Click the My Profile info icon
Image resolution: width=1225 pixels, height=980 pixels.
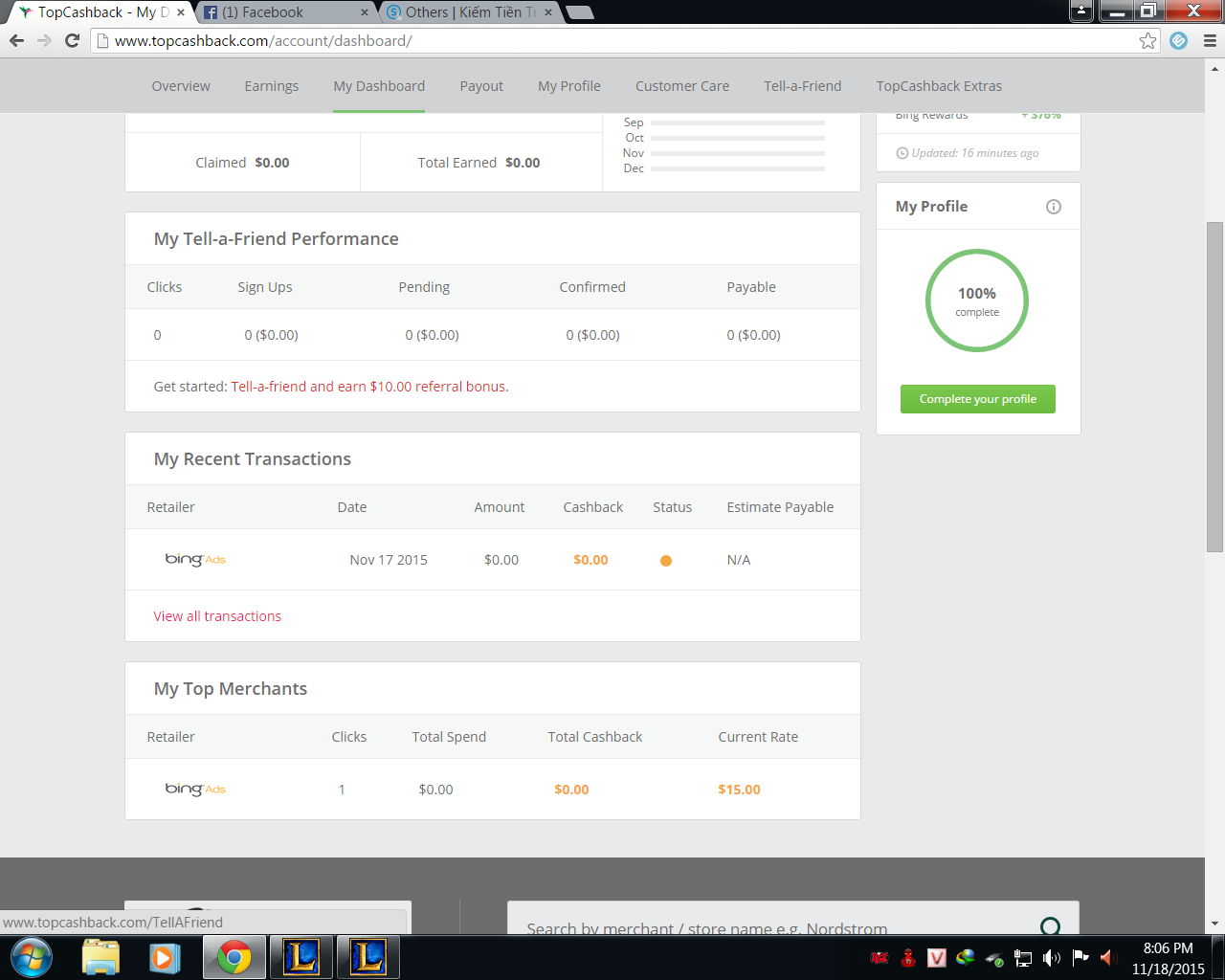tap(1054, 207)
